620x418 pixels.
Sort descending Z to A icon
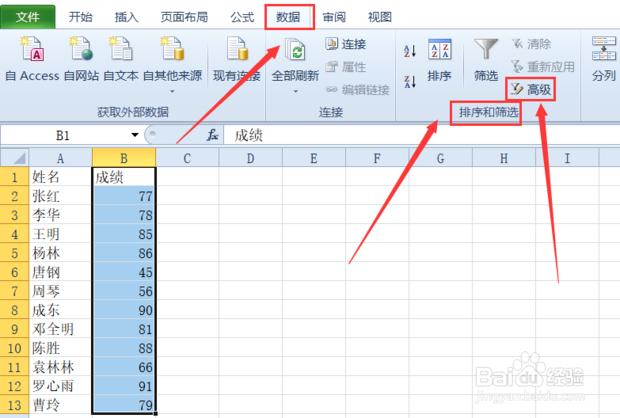point(410,81)
